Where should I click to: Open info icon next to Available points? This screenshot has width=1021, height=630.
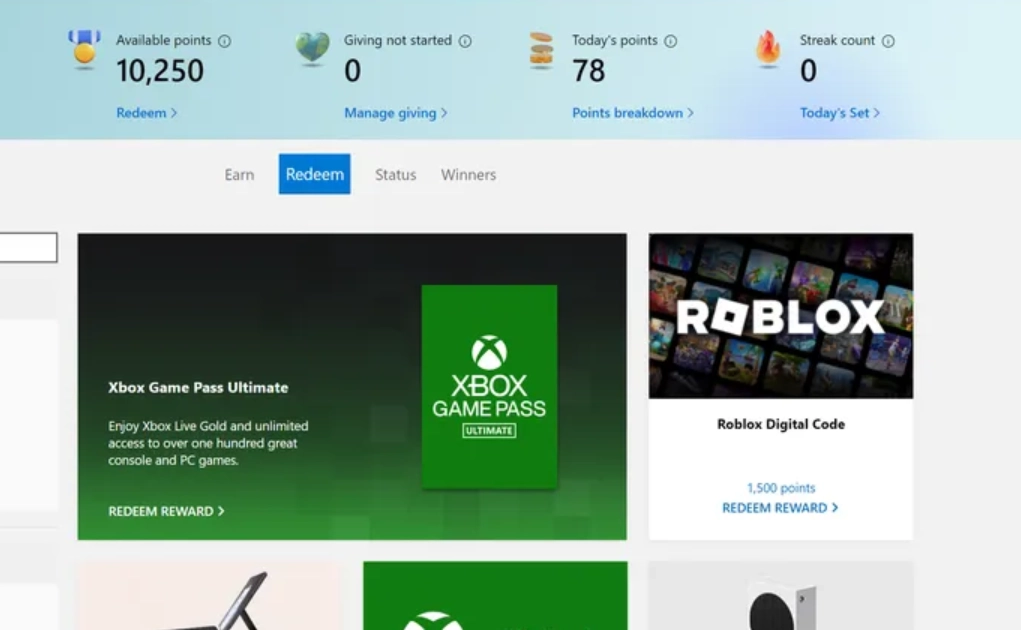(x=225, y=41)
